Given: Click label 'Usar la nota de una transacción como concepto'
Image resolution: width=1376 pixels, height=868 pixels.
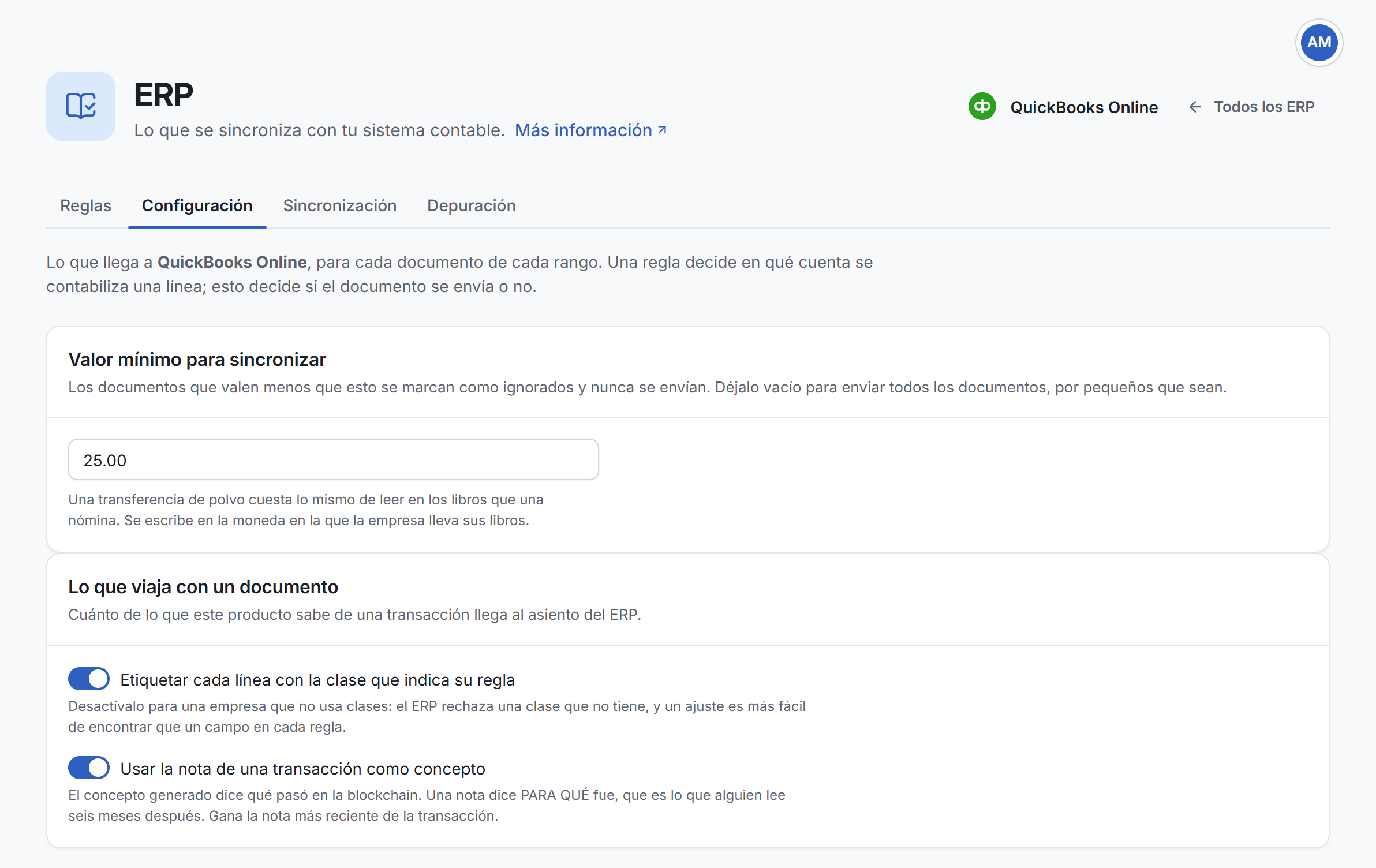Looking at the screenshot, I should (x=302, y=769).
